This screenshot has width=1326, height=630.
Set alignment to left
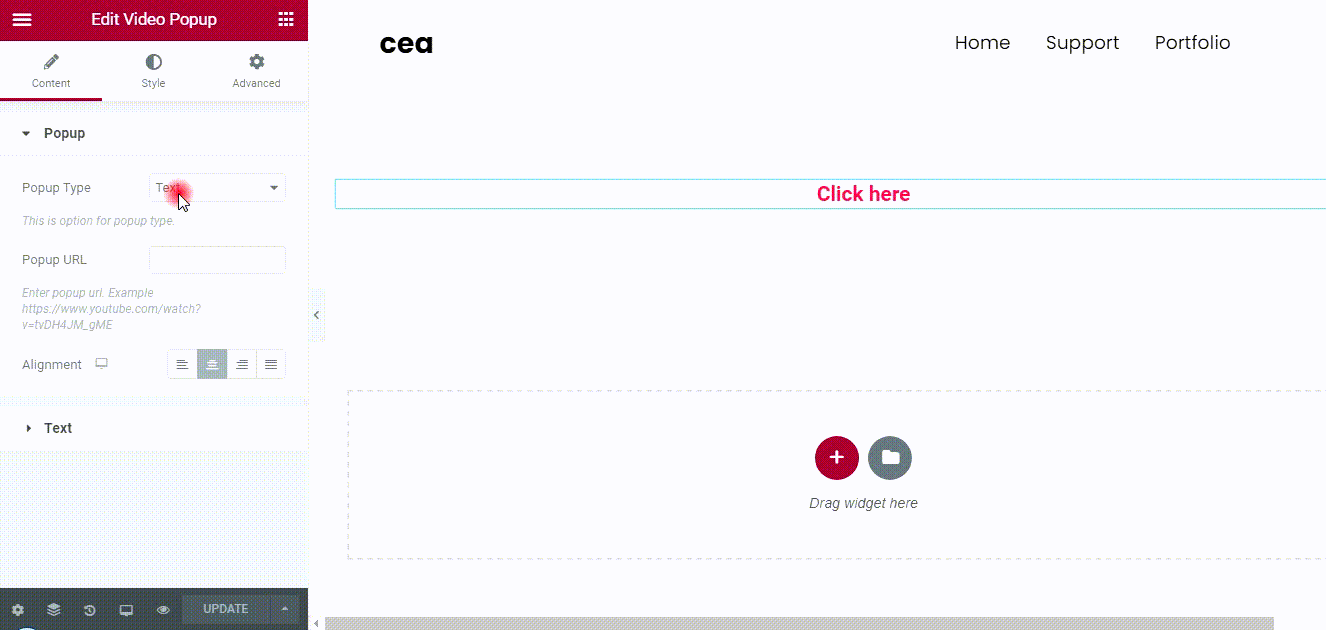tap(182, 364)
